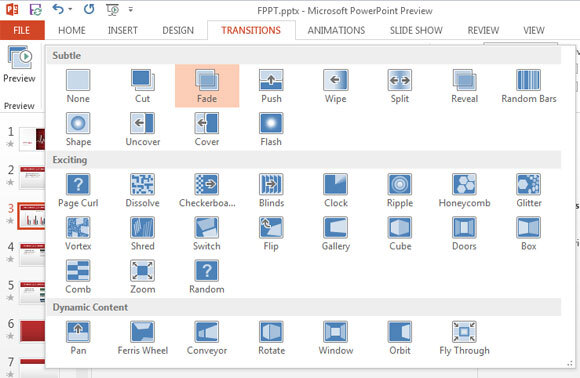The height and width of the screenshot is (378, 580).
Task: Select the Gallery transition
Action: 335,234
